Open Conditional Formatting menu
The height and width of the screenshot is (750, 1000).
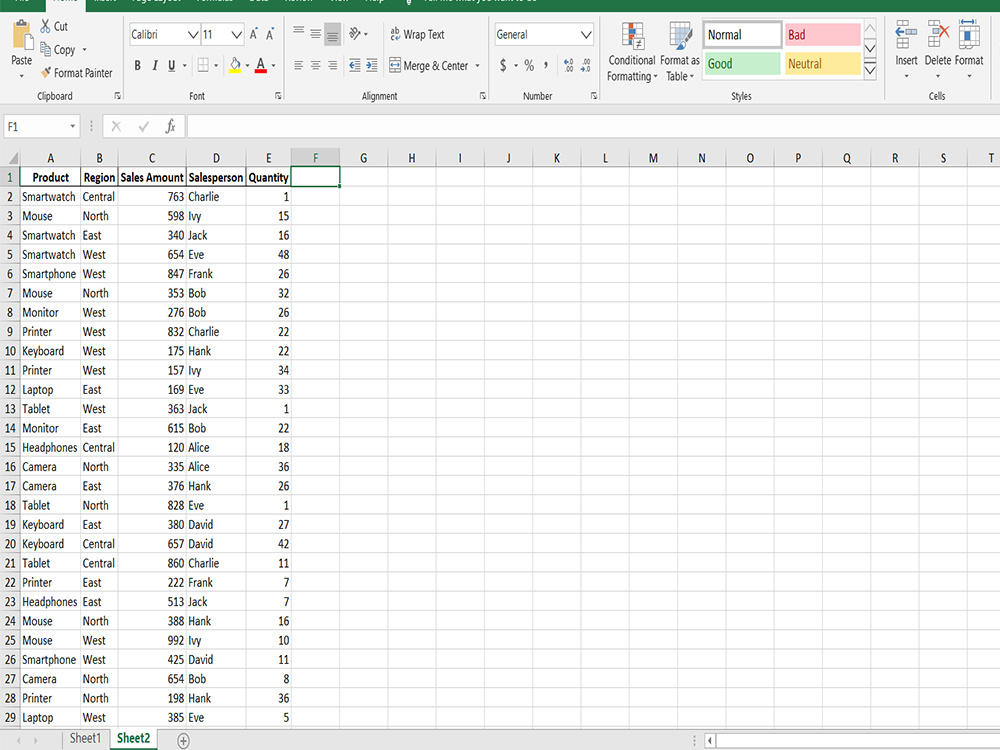point(631,52)
